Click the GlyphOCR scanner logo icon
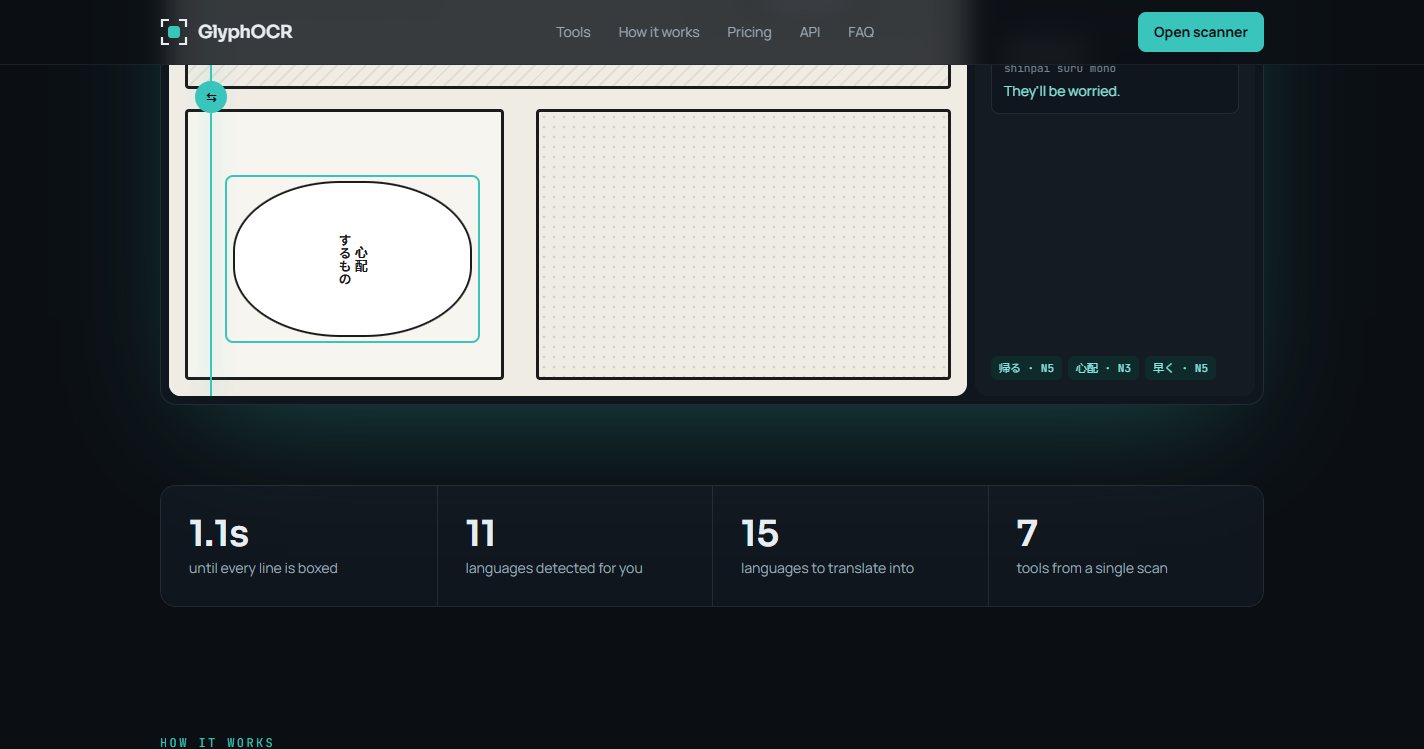Screen dimensions: 1424x749 (174, 32)
